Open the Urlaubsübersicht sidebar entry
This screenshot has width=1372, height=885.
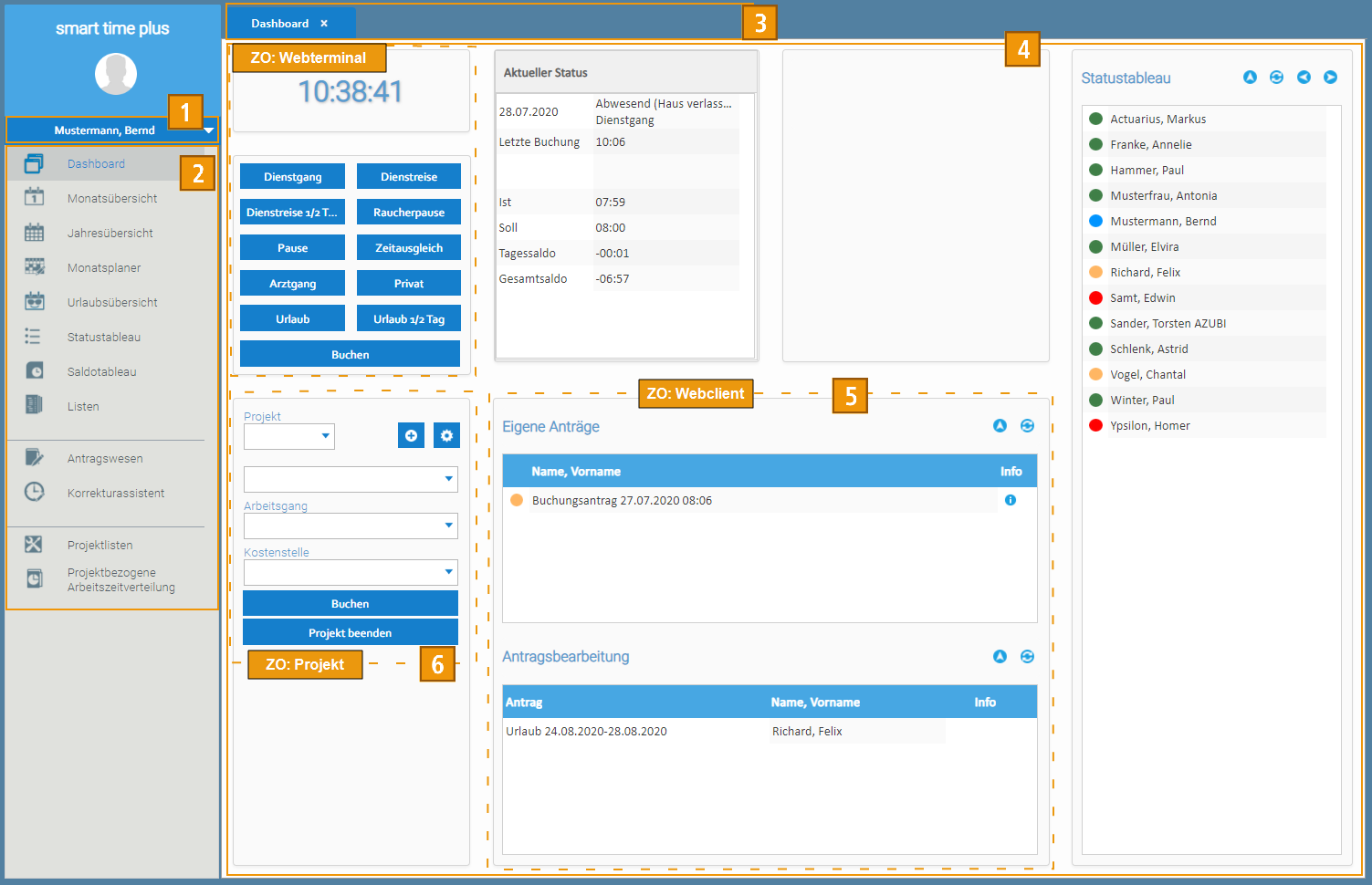click(111, 303)
